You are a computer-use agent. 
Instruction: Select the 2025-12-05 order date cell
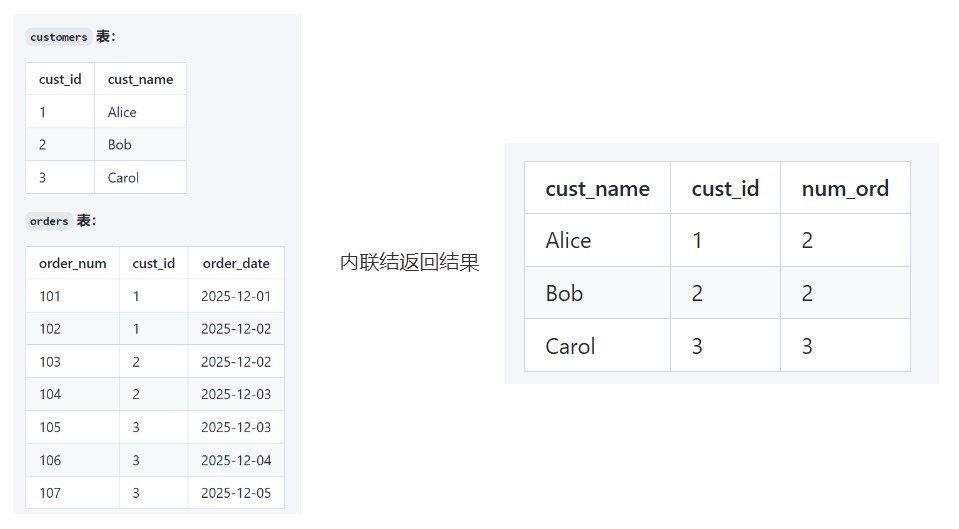pos(236,492)
